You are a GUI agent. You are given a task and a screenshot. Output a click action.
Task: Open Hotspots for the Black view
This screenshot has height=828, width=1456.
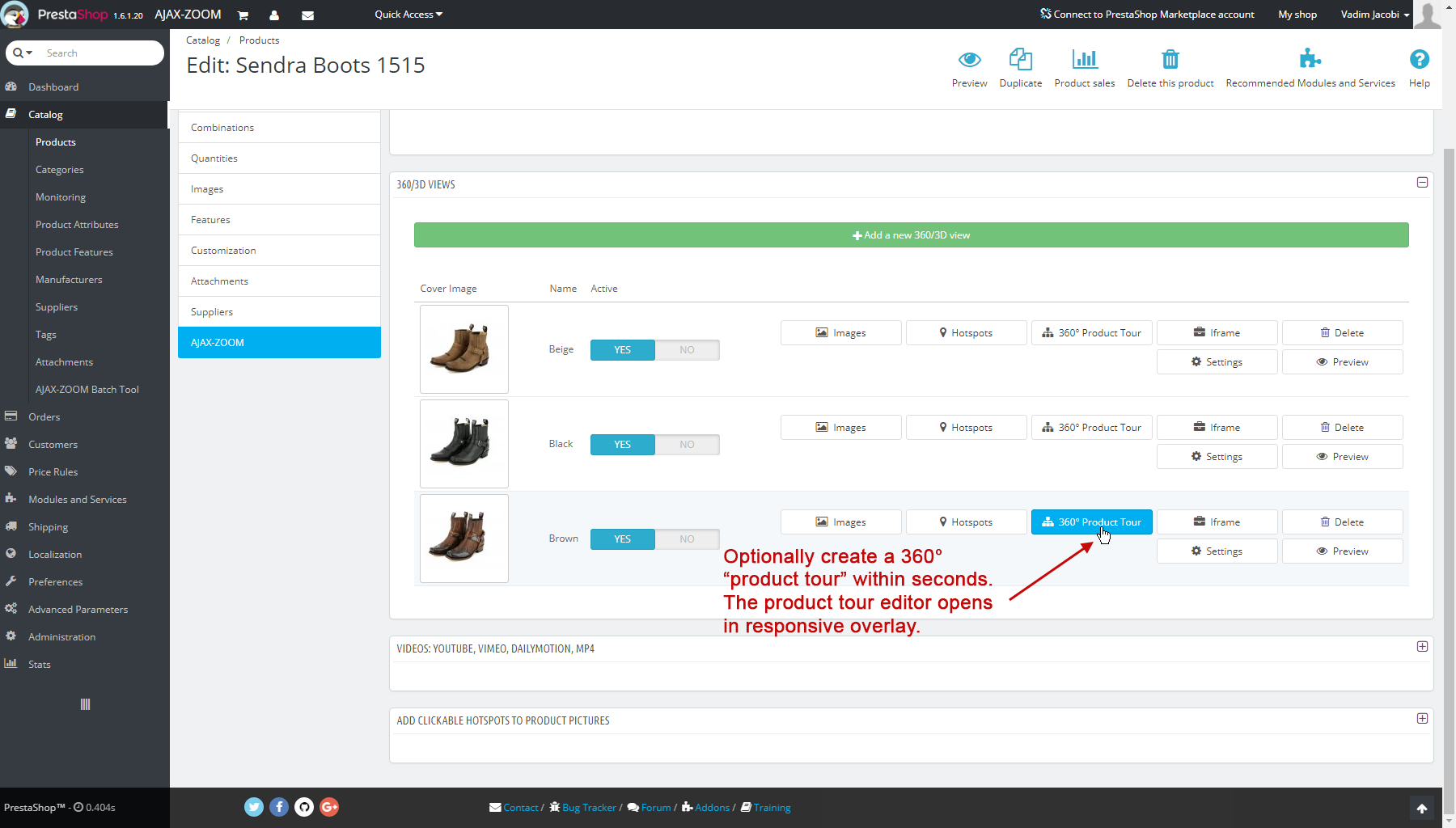pos(966,428)
